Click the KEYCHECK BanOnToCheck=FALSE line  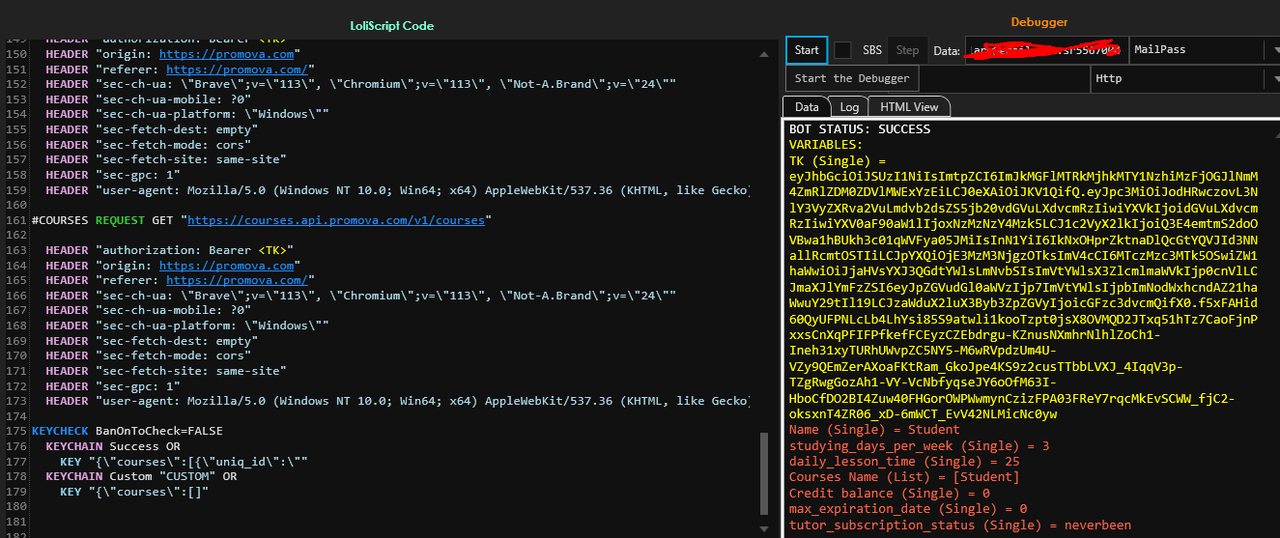[x=127, y=431]
